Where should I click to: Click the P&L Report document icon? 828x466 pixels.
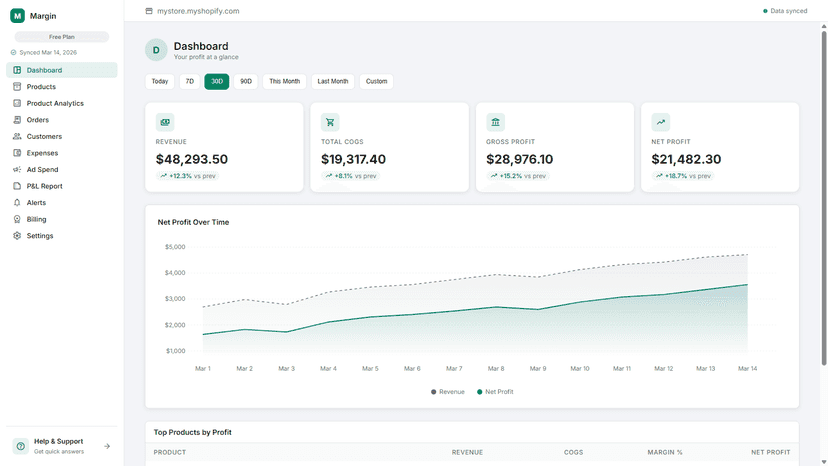coord(17,186)
